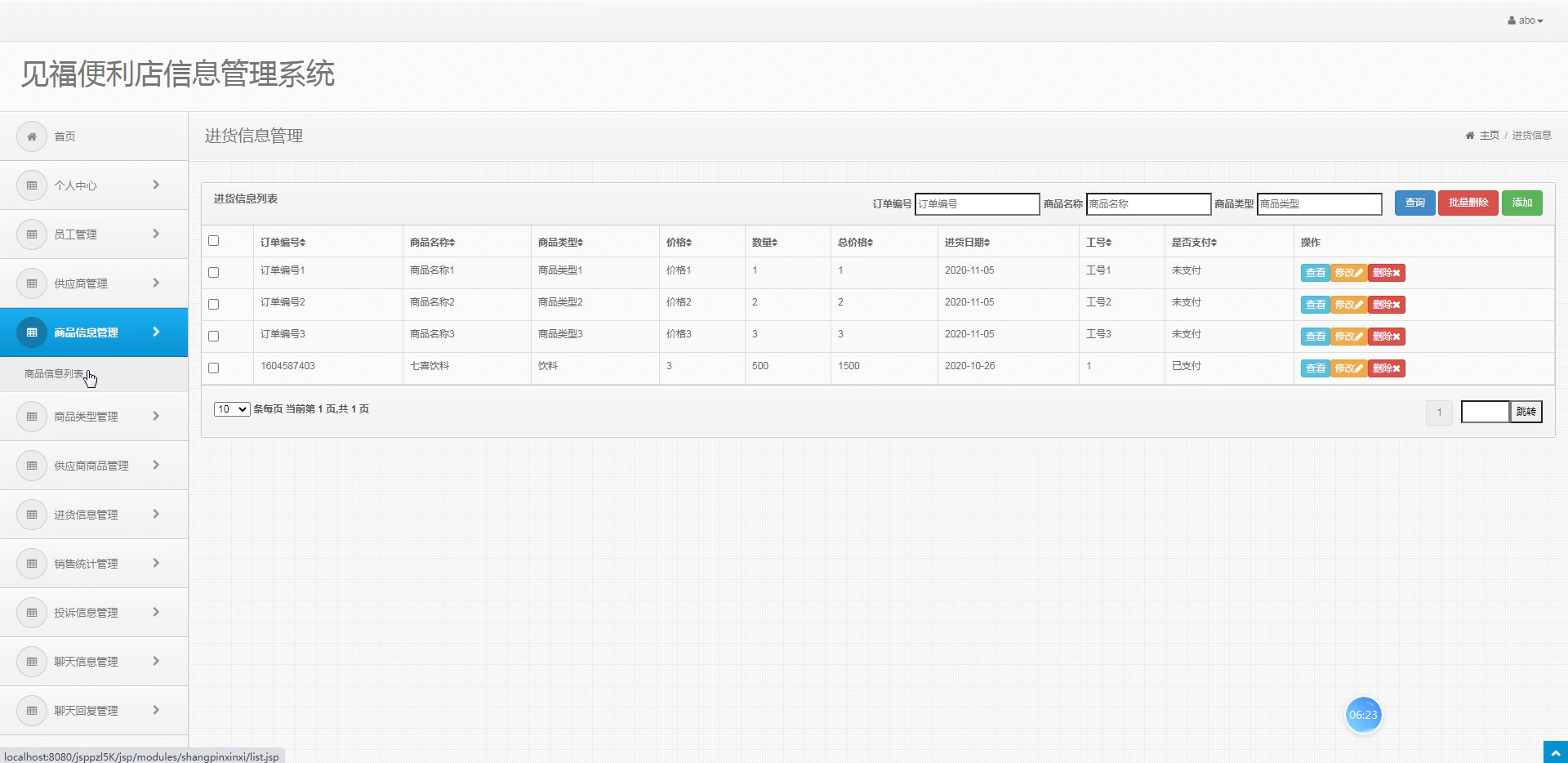This screenshot has height=763, width=1568.
Task: Click the grid icon beside 销售统计管理
Action: point(32,564)
